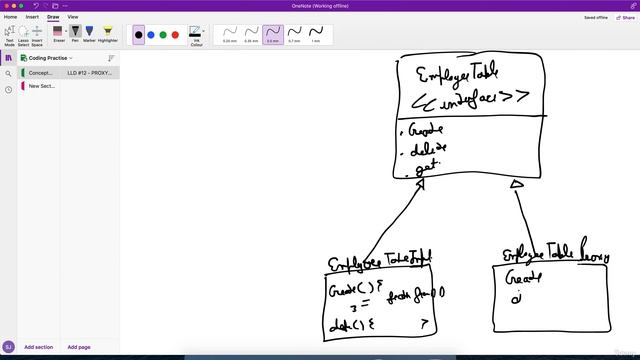The height and width of the screenshot is (360, 640).
Task: Click the Saved offline status
Action: [596, 18]
